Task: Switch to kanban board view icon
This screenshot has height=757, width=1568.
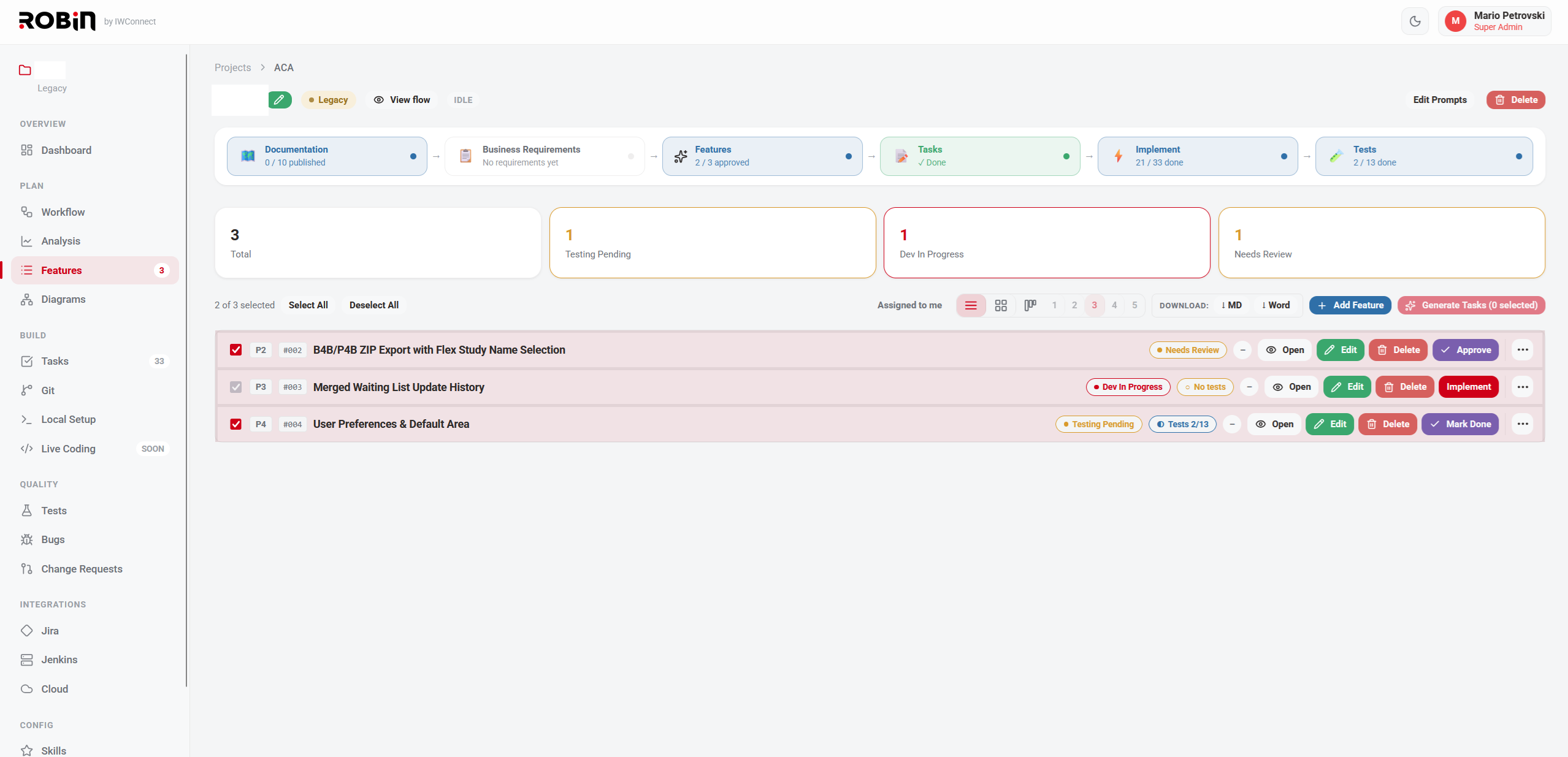Action: pyautogui.click(x=1030, y=305)
